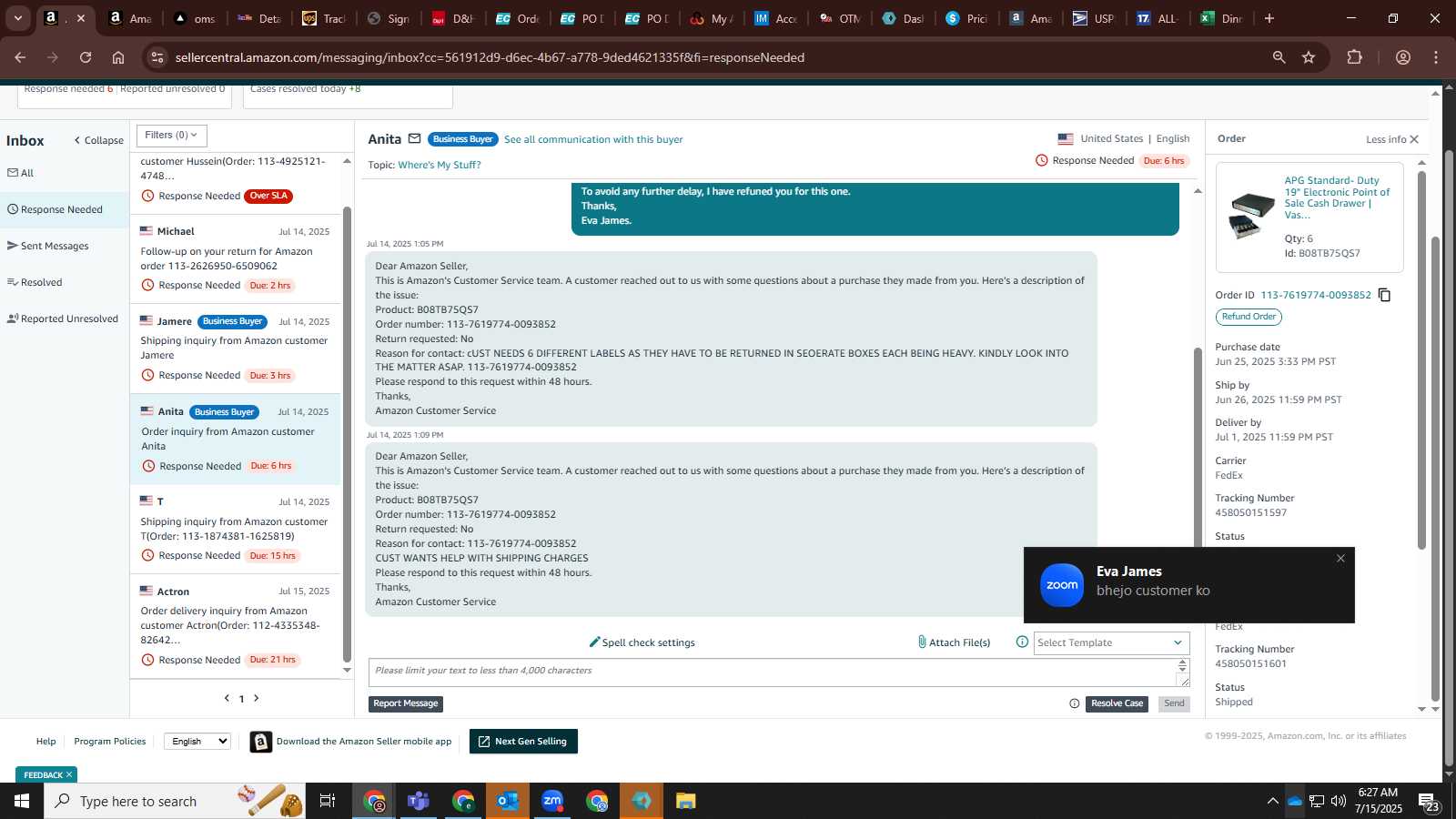Open Where's My Stuff? topic link
This screenshot has width=1456, height=819.
[440, 165]
